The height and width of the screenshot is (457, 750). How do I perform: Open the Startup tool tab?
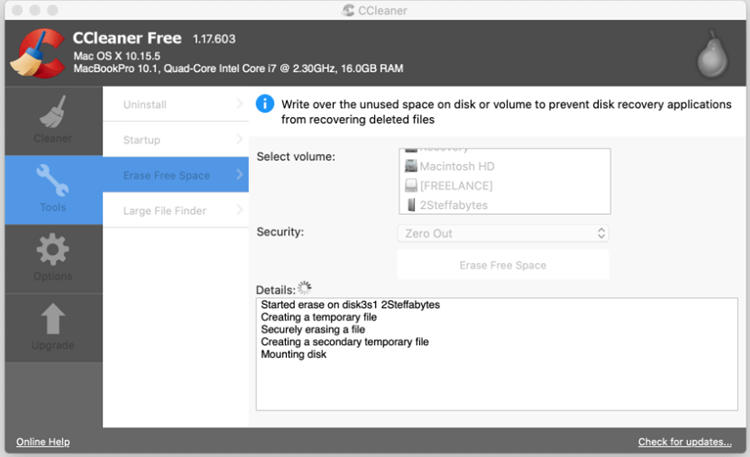tap(176, 140)
